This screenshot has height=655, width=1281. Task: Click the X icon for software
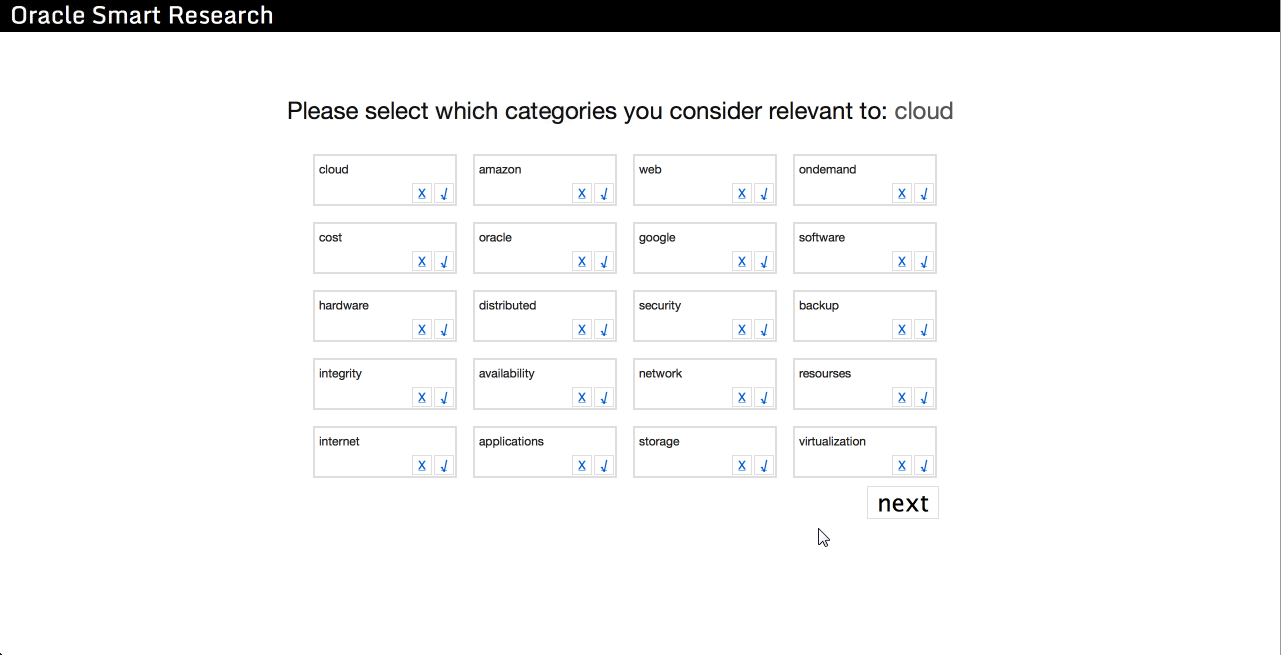[x=902, y=262]
